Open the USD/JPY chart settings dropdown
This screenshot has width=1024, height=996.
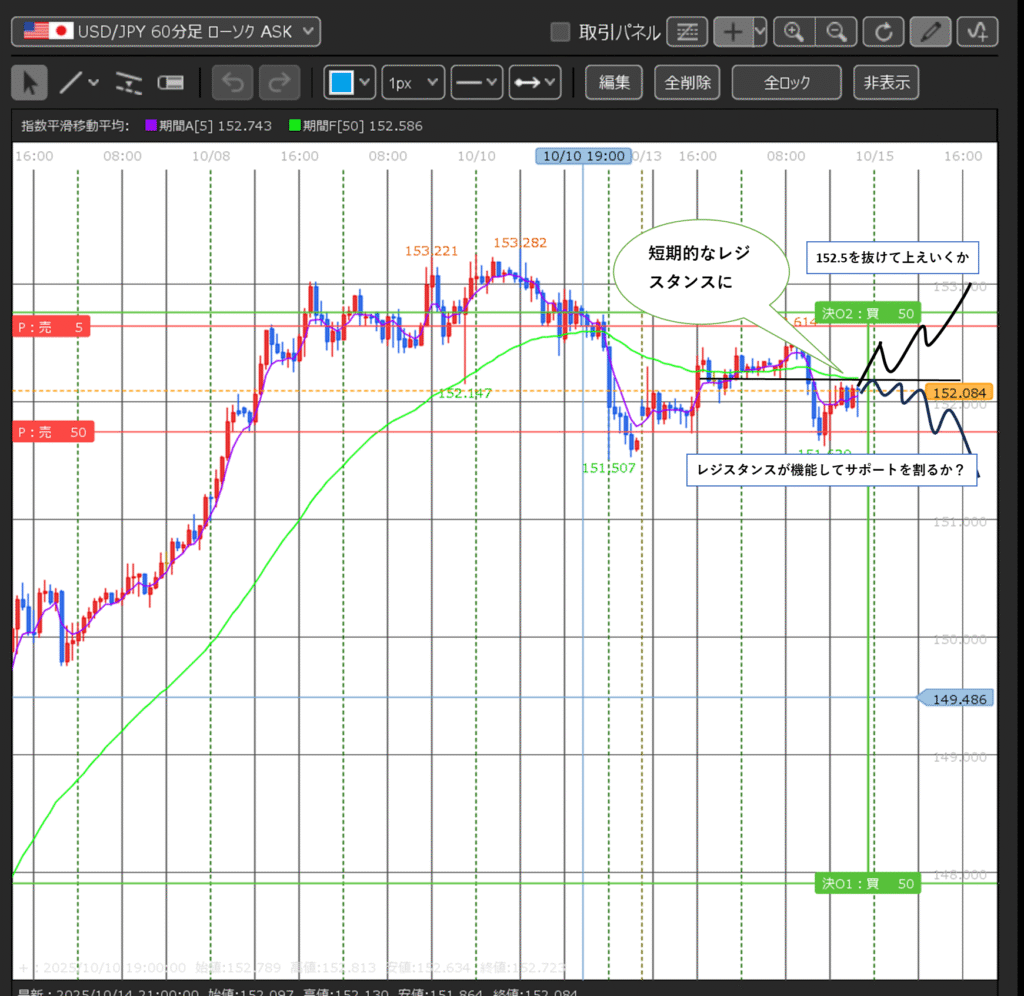tap(166, 32)
